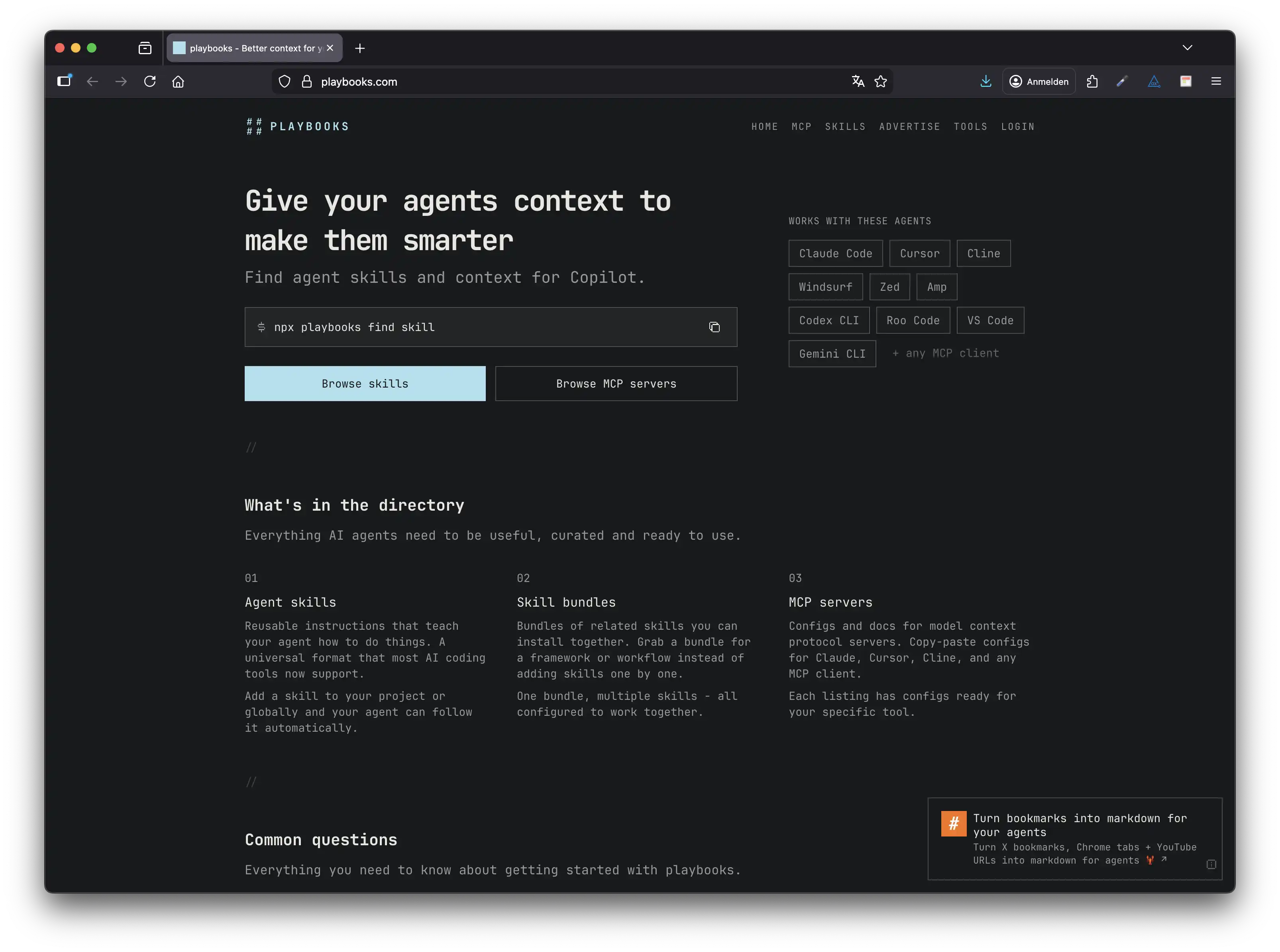Click the copy command icon
The image size is (1280, 952).
(x=715, y=327)
